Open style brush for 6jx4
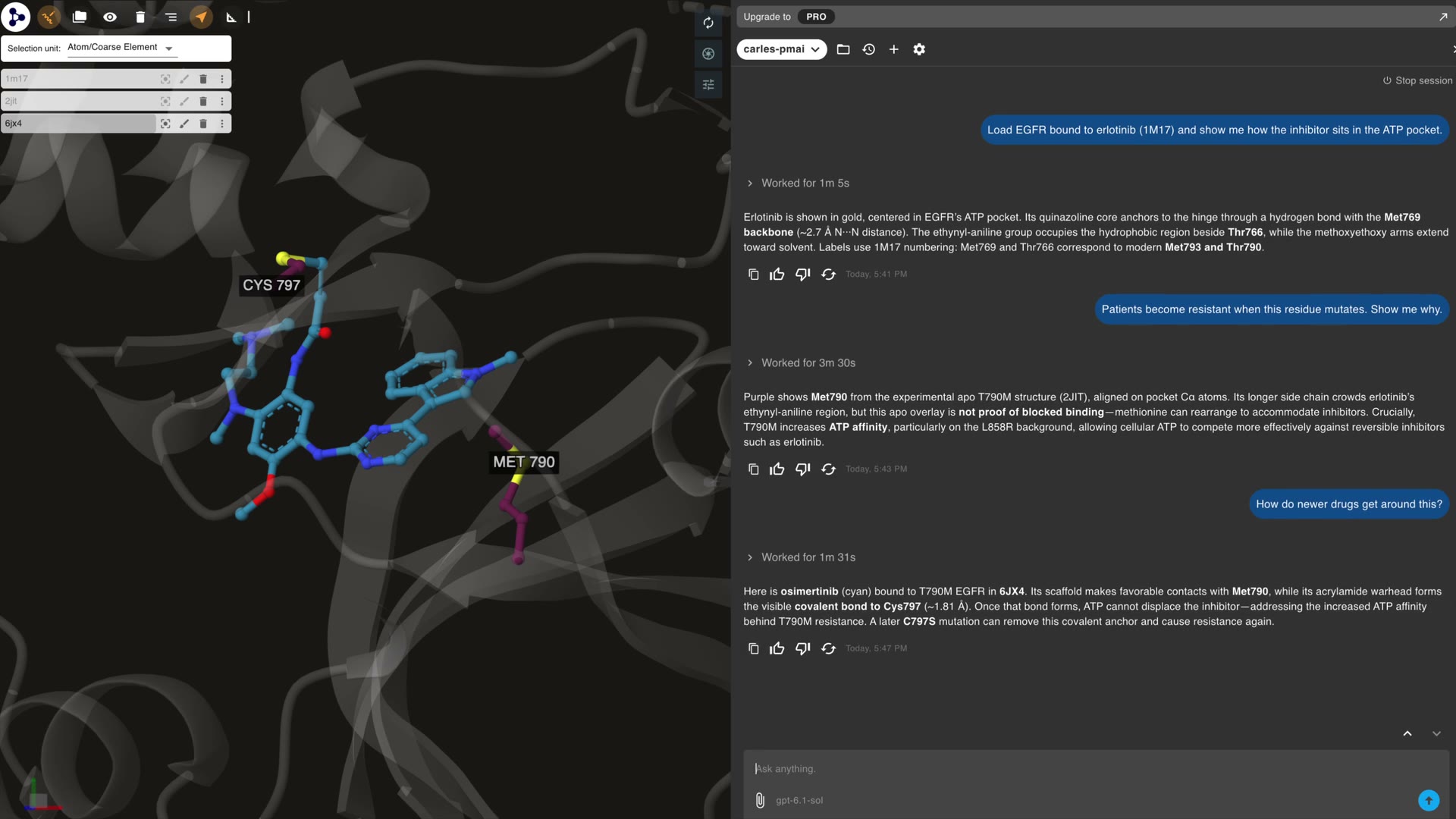 tap(184, 123)
